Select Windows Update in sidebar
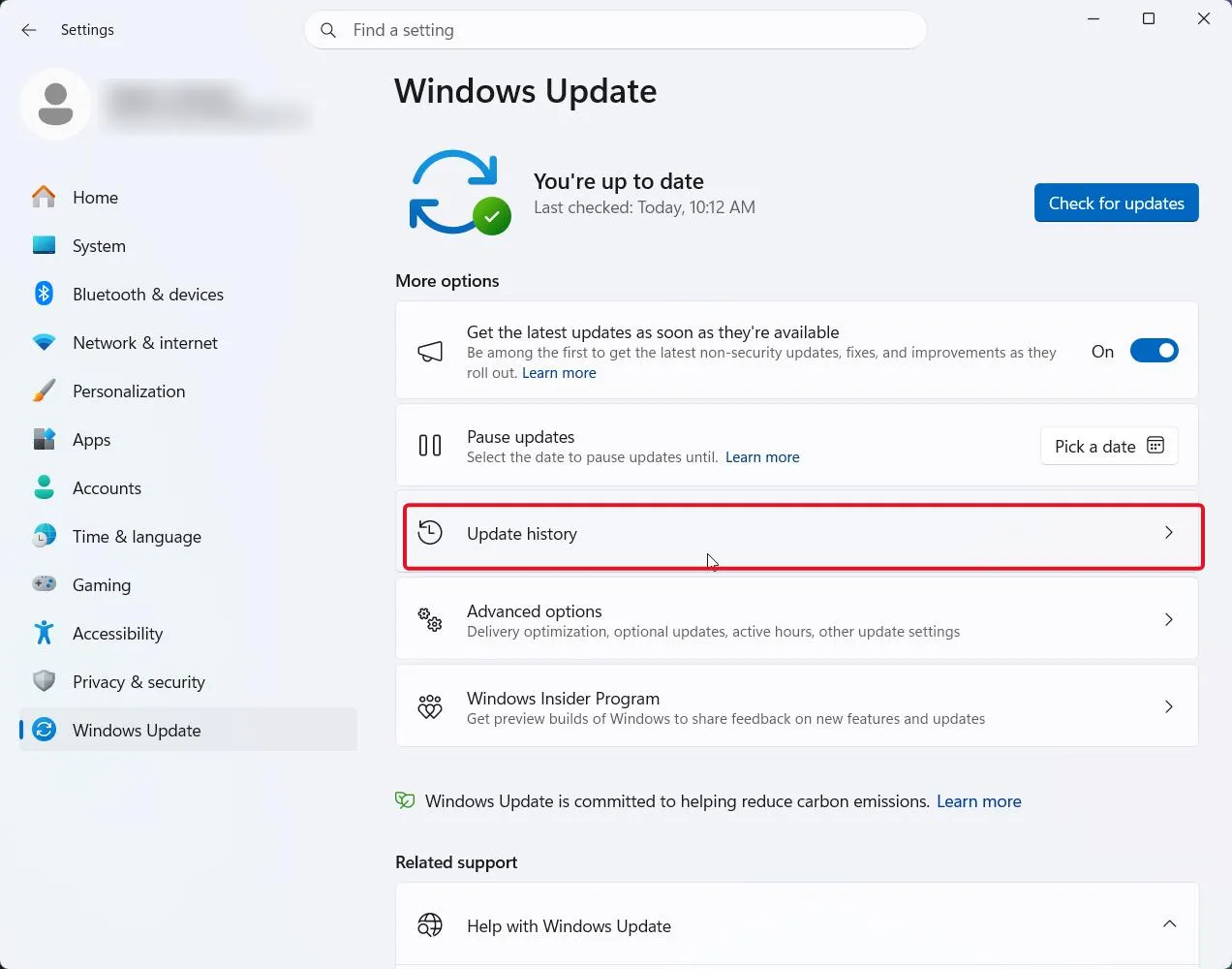Image resolution: width=1232 pixels, height=969 pixels. pos(188,730)
